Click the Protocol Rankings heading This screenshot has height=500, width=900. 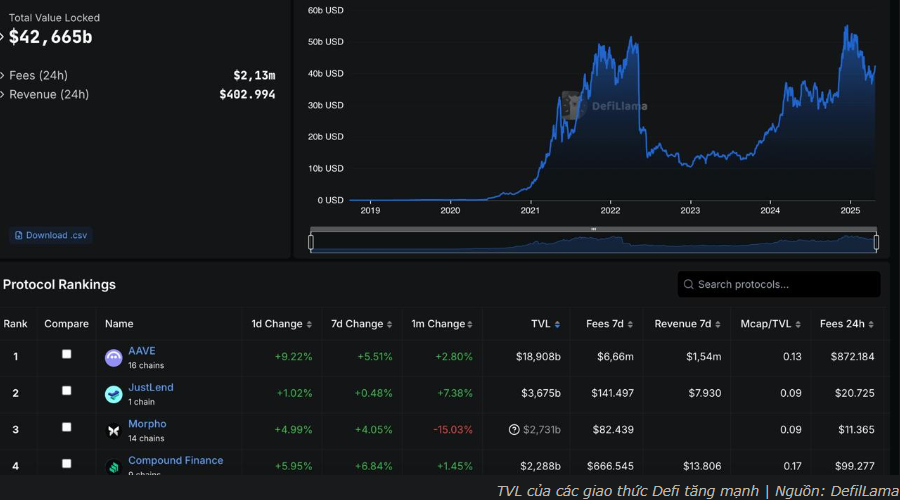coord(59,285)
